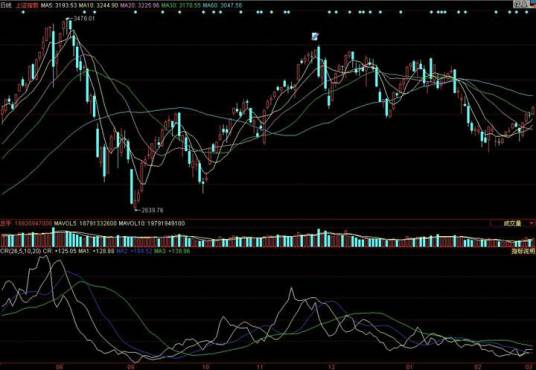536x370 pixels.
Task: Click the CR(26,5,10,20) indicator title
Action: pyautogui.click(x=21, y=251)
